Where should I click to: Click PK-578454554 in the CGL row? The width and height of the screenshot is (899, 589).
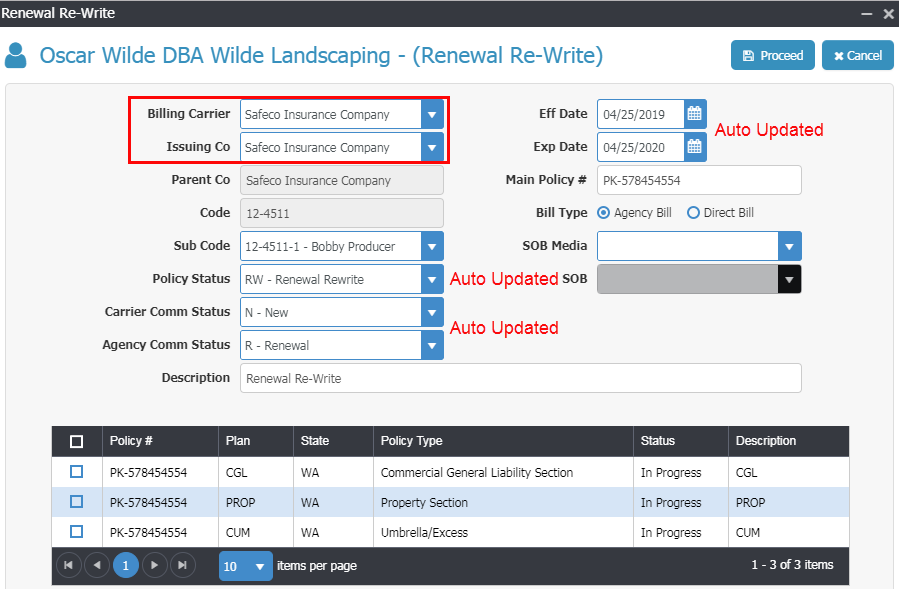point(148,473)
